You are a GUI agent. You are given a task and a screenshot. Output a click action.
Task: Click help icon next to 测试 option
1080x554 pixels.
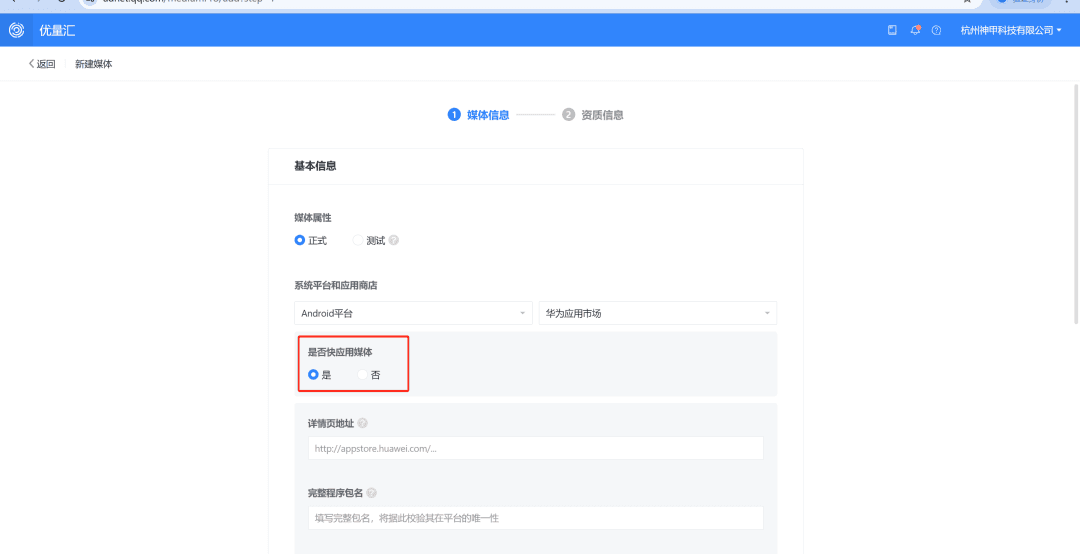coord(394,241)
